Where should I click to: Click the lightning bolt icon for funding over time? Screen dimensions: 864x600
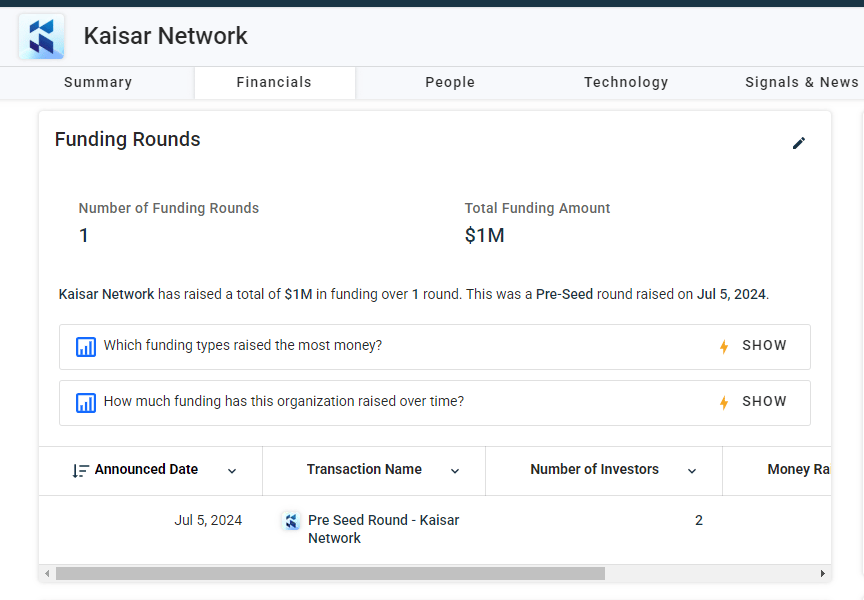[x=724, y=403]
